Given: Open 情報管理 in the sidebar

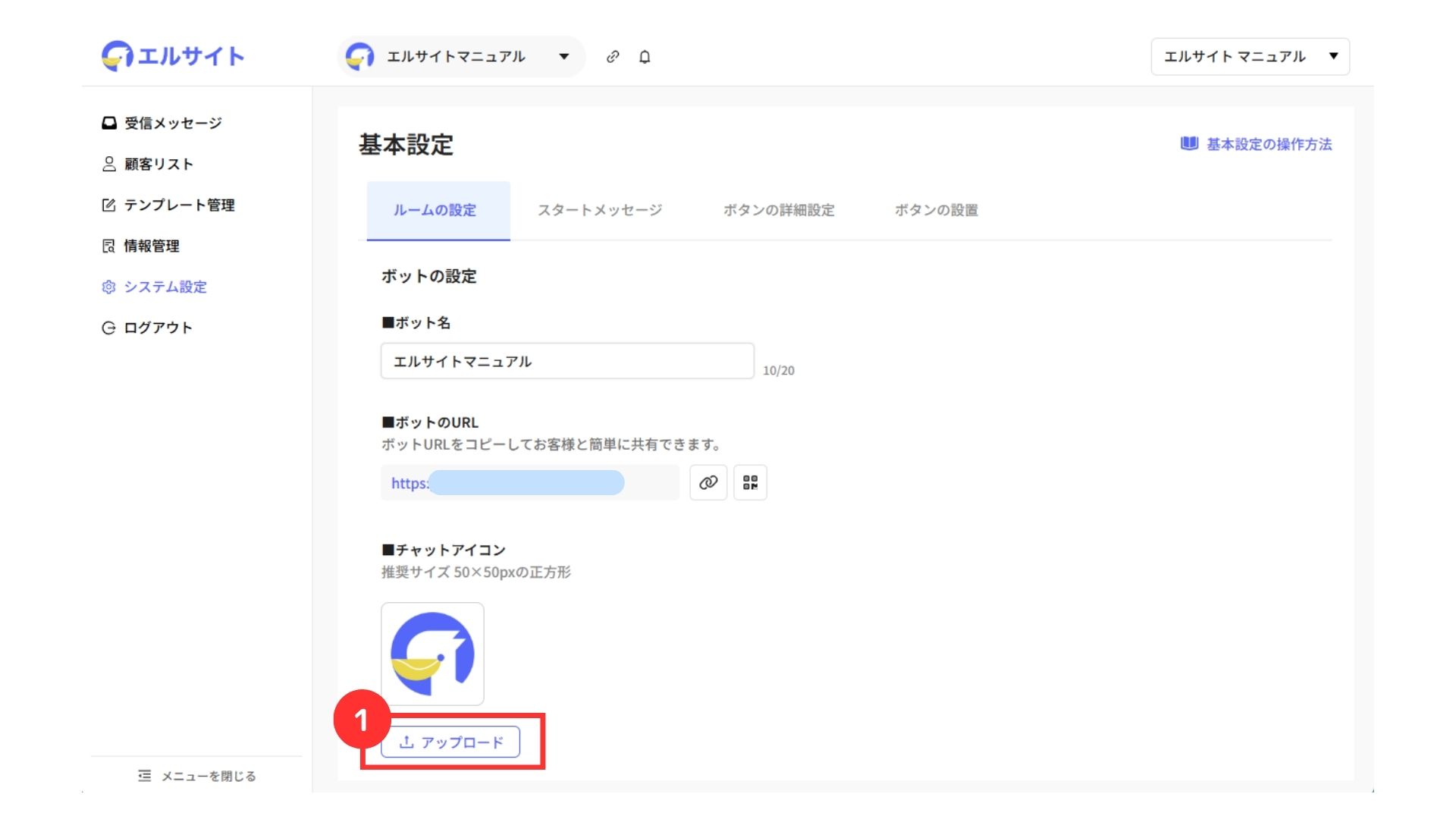Looking at the screenshot, I should pos(151,246).
